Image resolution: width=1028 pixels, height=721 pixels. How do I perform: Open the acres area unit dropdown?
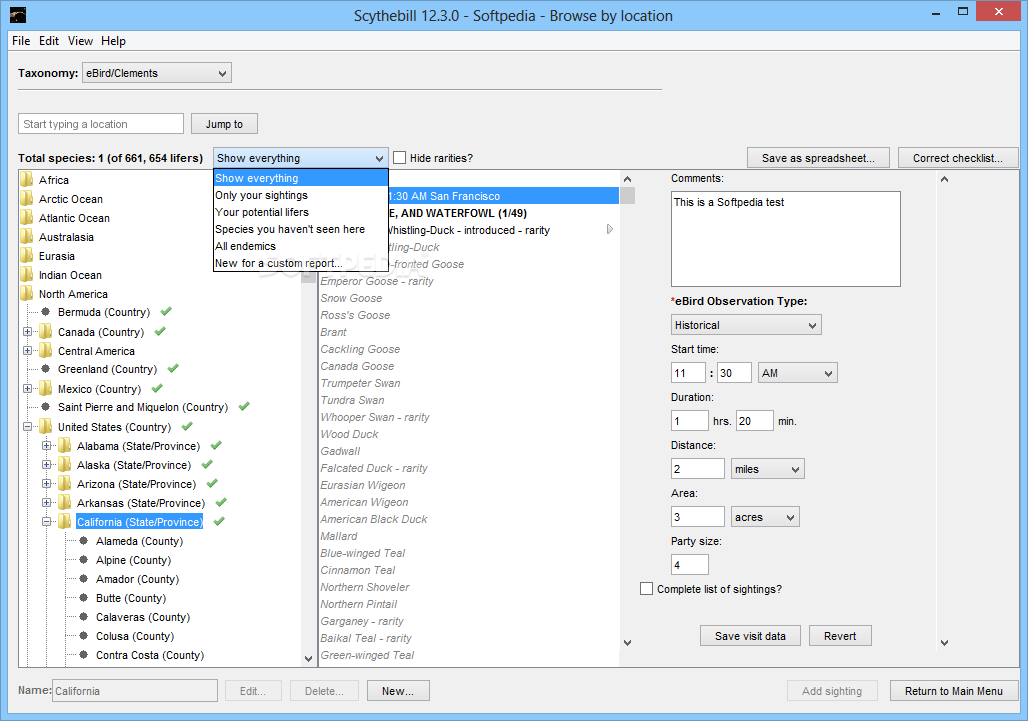pyautogui.click(x=765, y=516)
